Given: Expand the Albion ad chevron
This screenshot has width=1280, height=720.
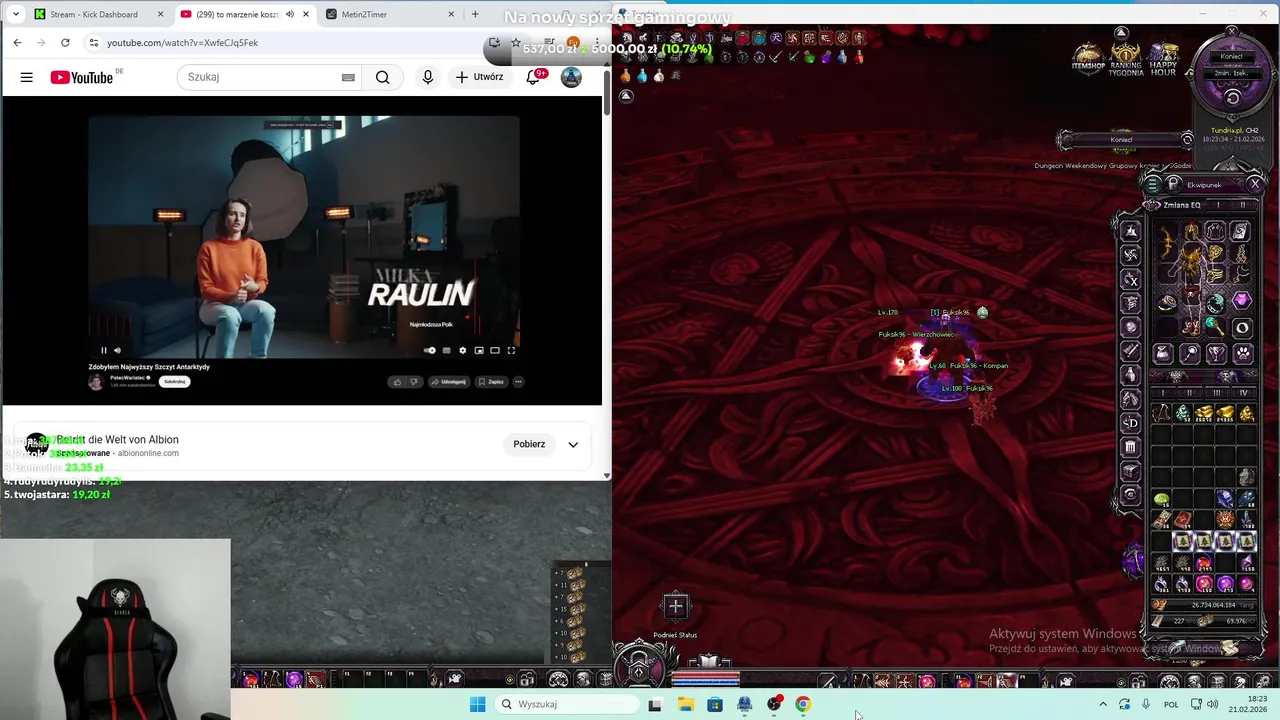Looking at the screenshot, I should click(573, 444).
